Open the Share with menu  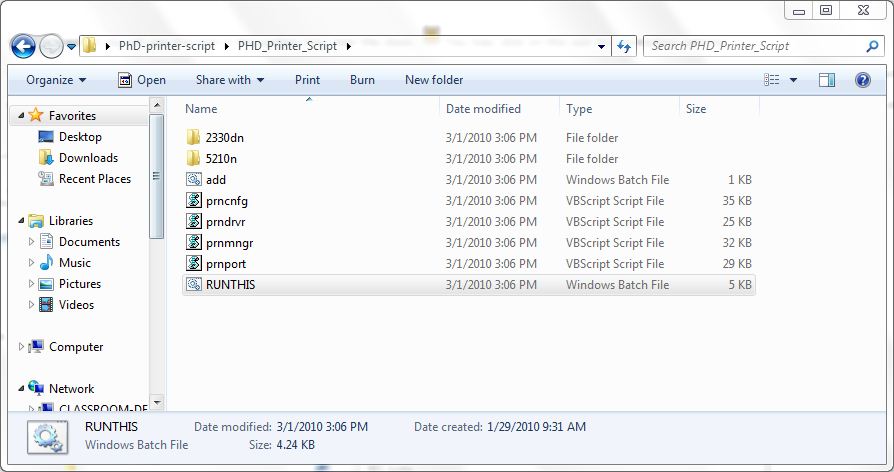pos(230,80)
